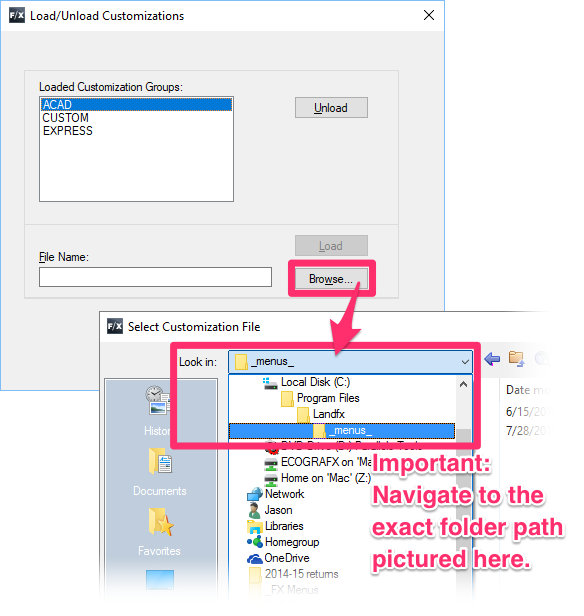The image size is (584, 616).
Task: Open the Look in dropdown arrow
Action: pos(465,361)
